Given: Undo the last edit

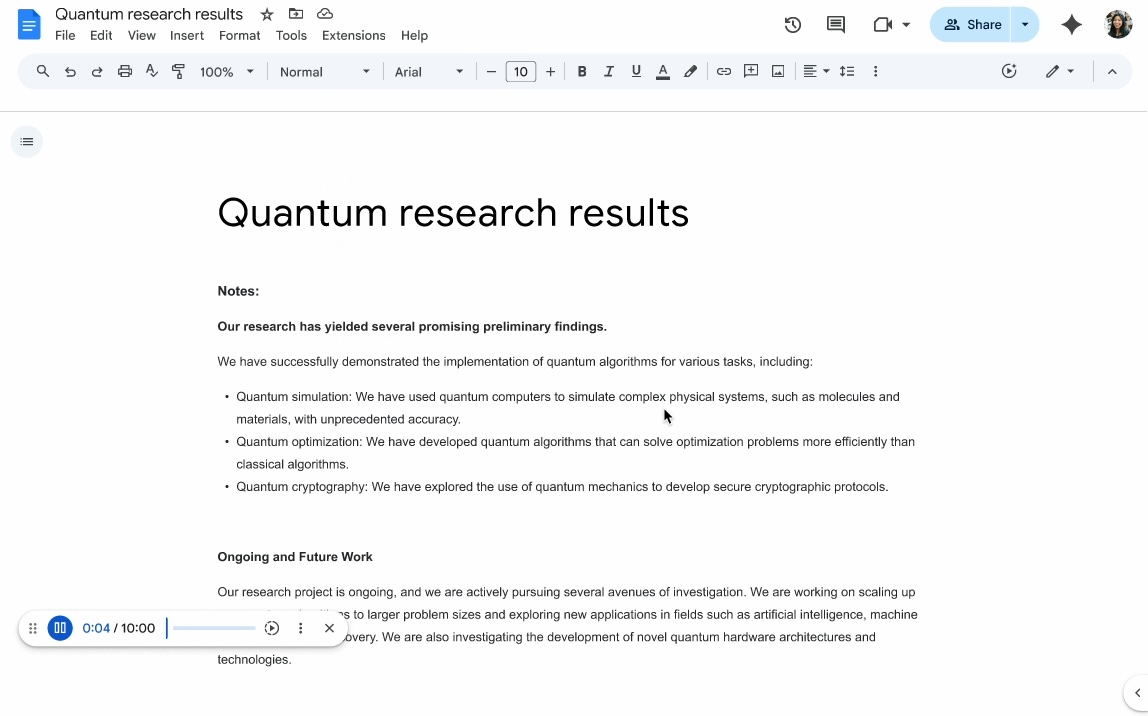Looking at the screenshot, I should (69, 71).
